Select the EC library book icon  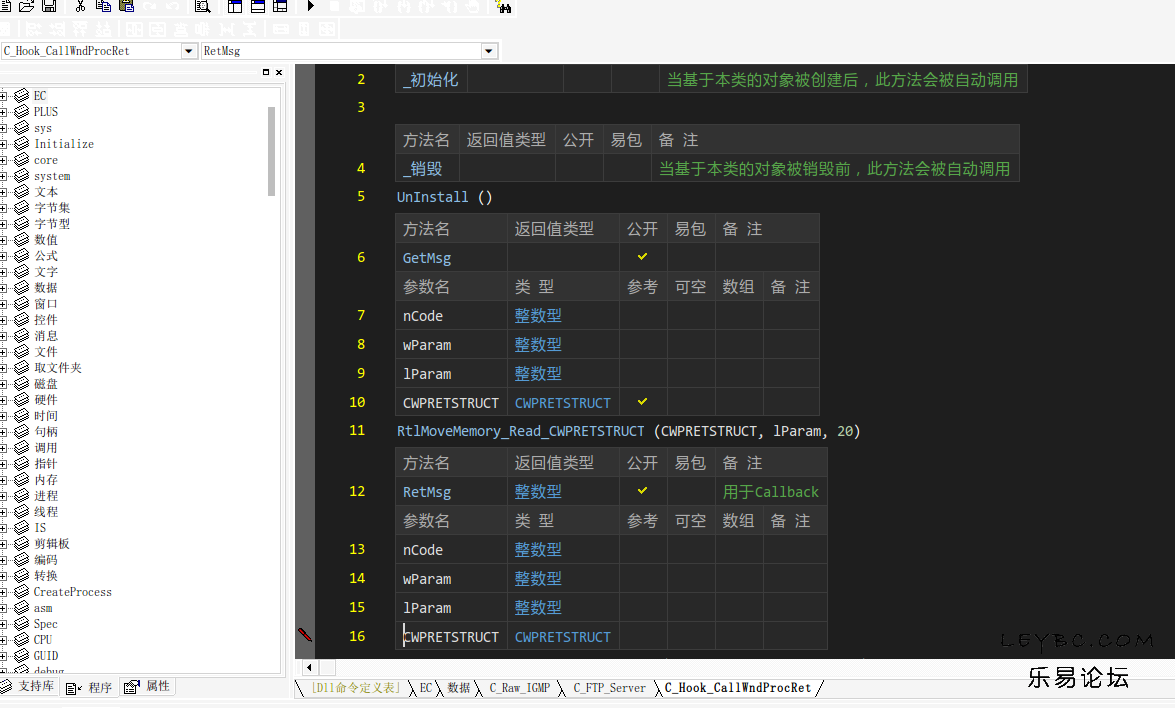pos(22,95)
